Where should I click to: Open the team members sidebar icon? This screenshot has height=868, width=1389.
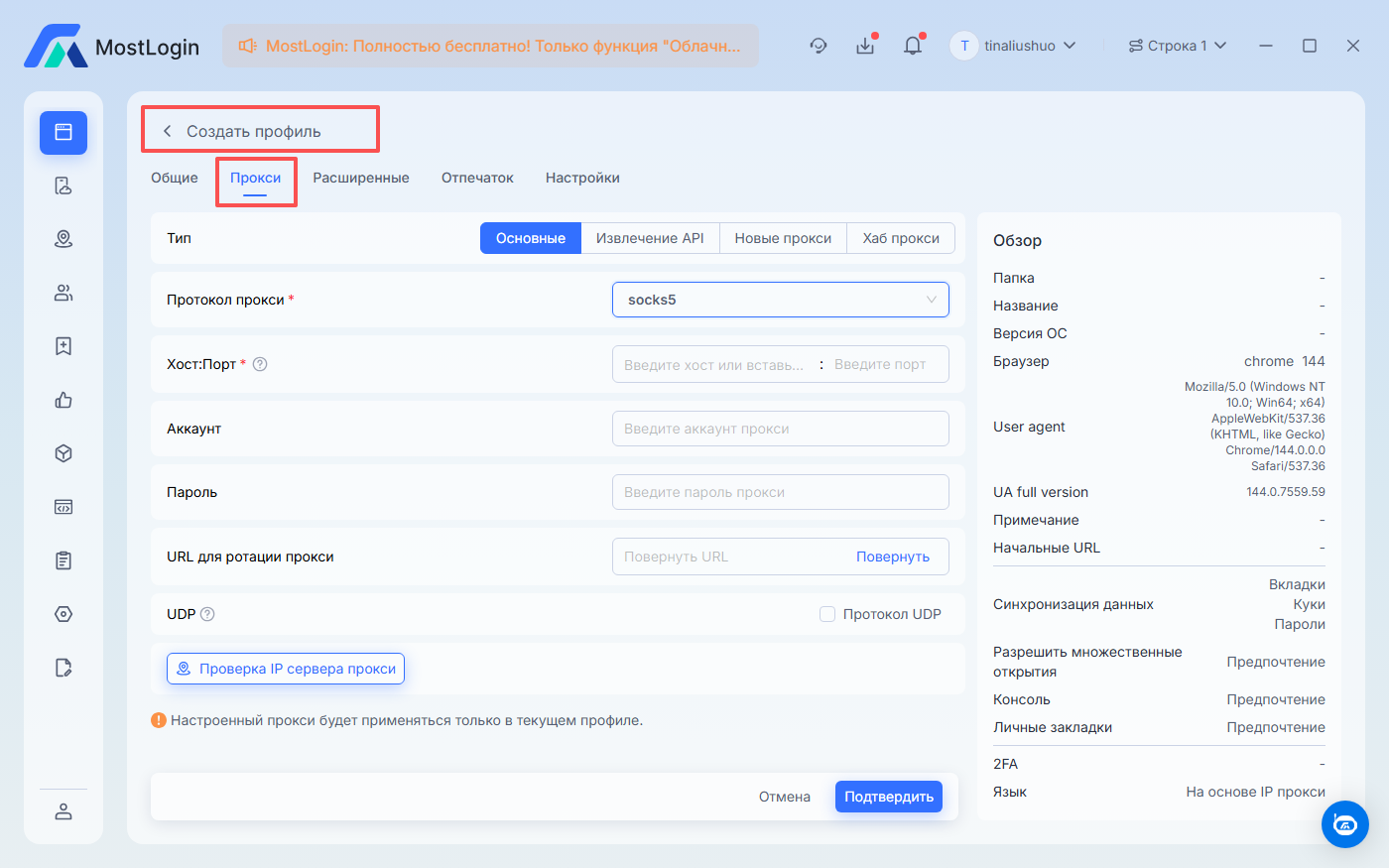[x=63, y=293]
